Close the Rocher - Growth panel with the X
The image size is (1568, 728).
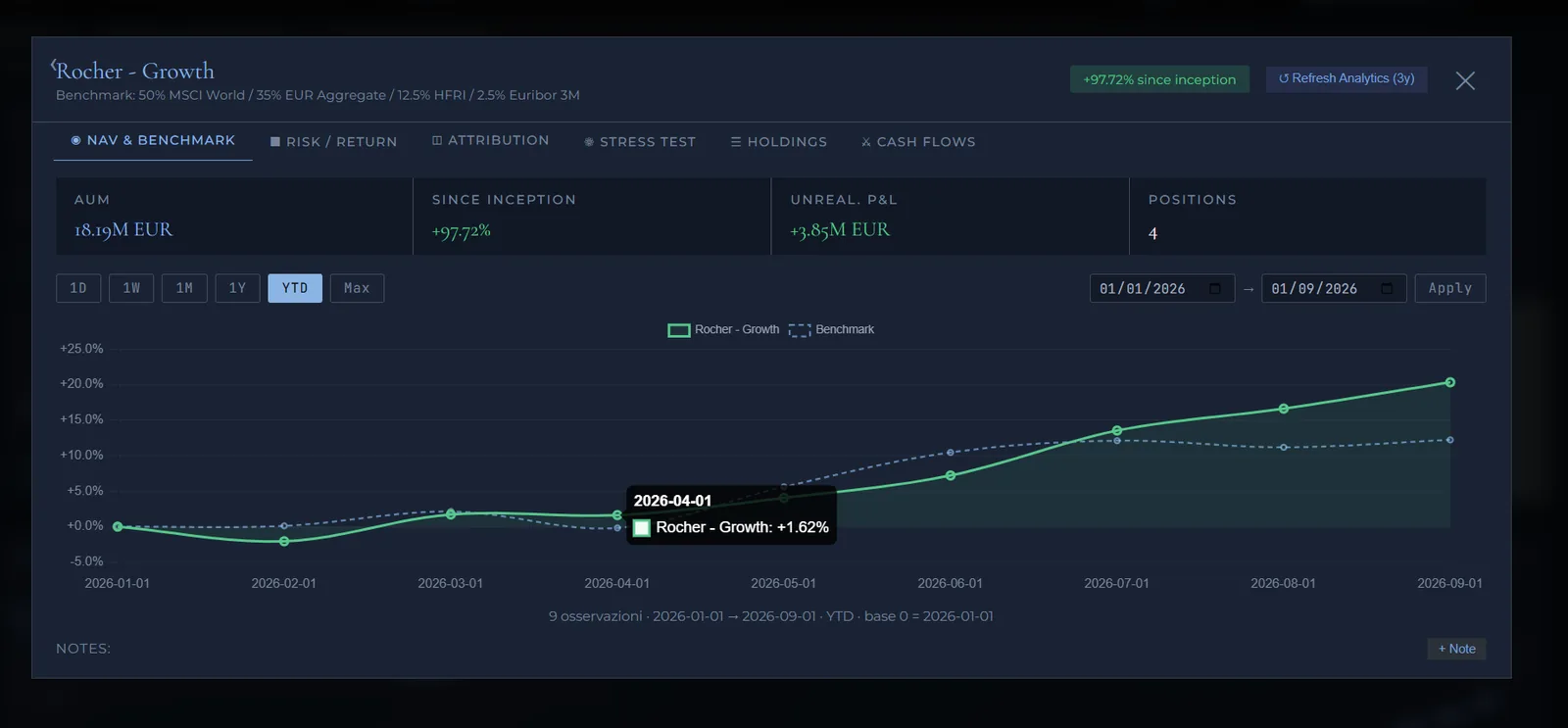click(x=1465, y=80)
